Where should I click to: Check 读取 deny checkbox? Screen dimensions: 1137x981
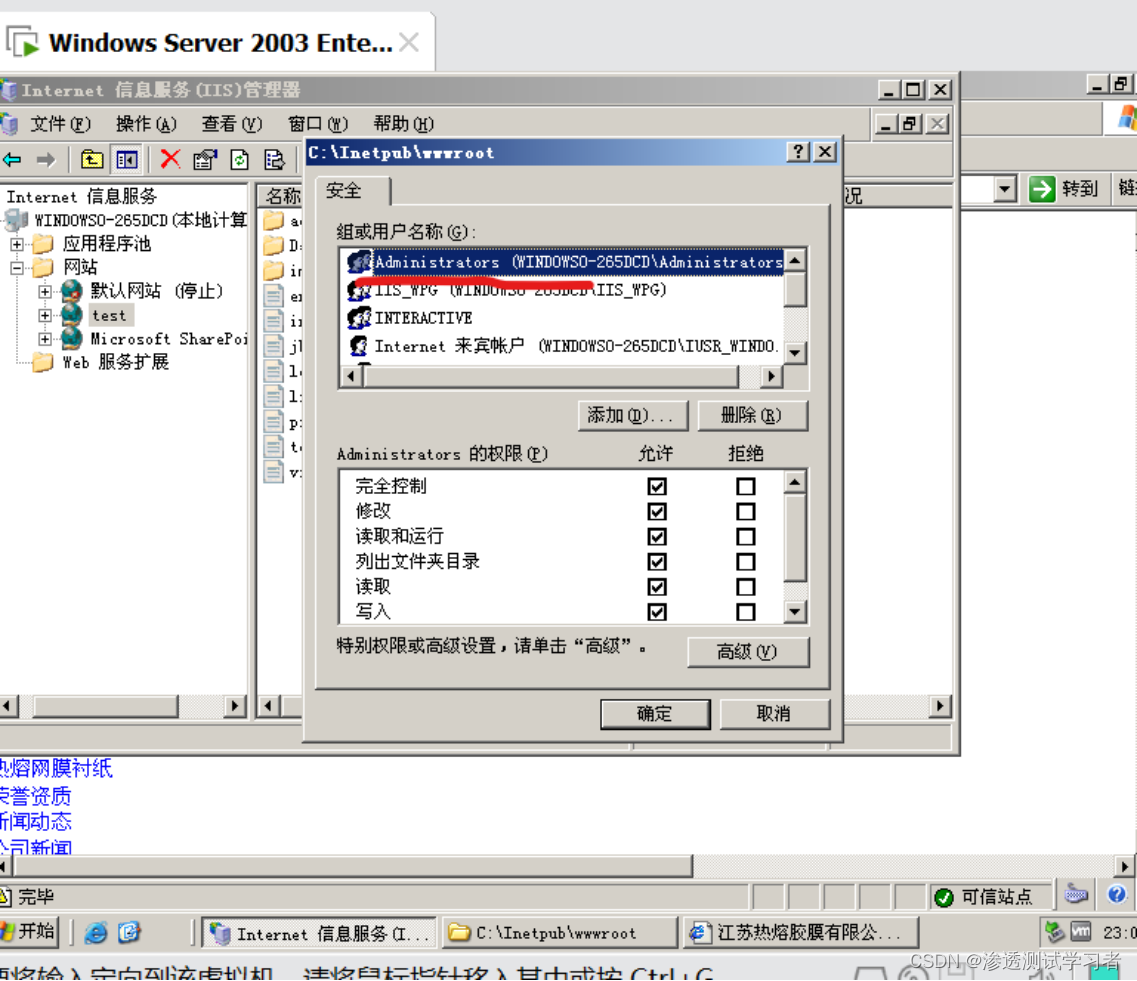pyautogui.click(x=745, y=587)
